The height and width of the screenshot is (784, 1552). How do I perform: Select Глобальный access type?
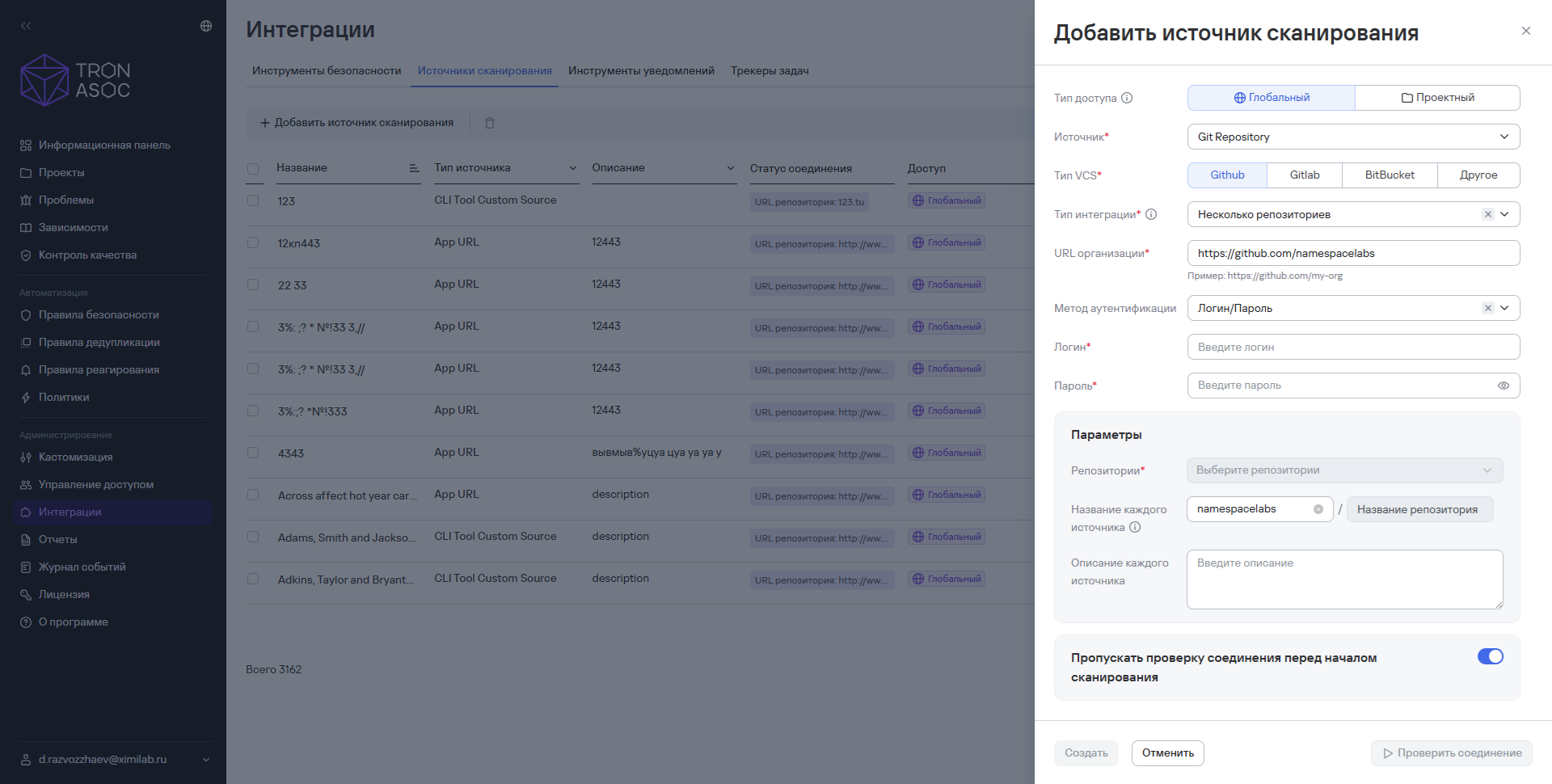(x=1272, y=98)
